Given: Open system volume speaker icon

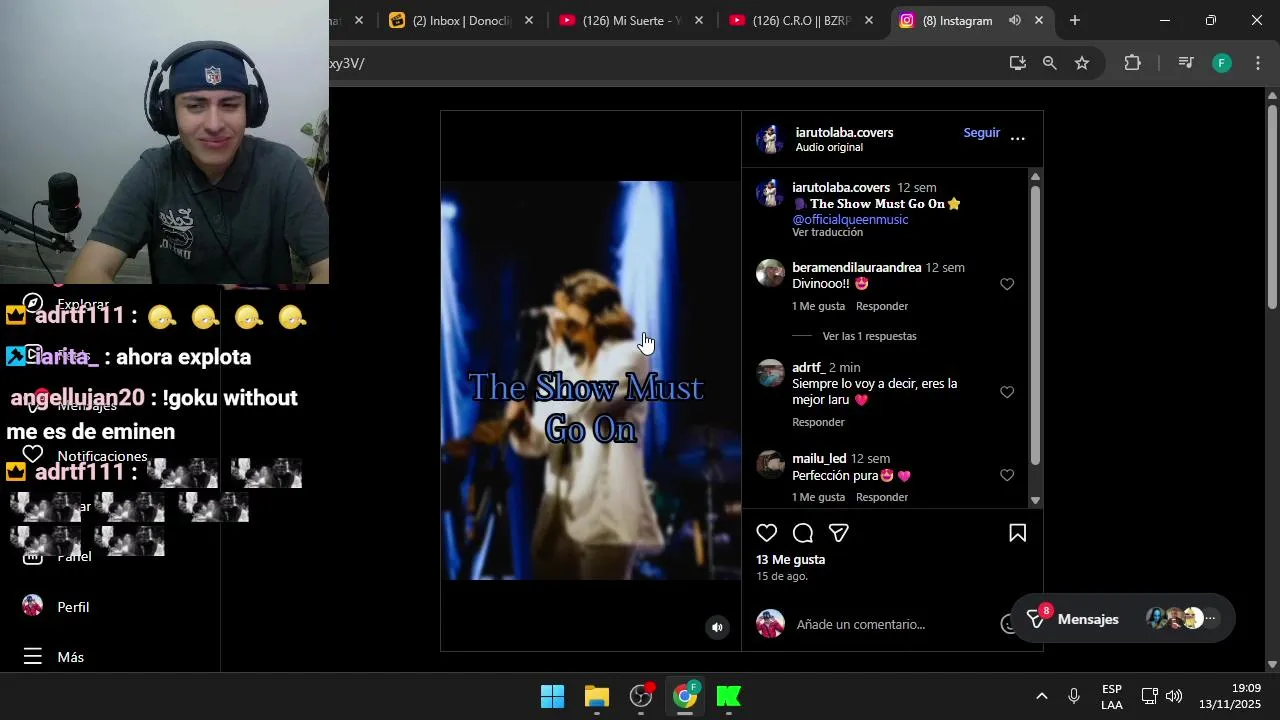Looking at the screenshot, I should (1174, 696).
